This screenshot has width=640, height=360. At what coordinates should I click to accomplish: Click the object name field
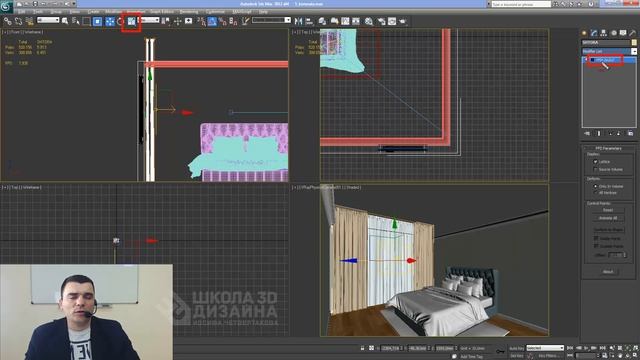click(x=606, y=42)
